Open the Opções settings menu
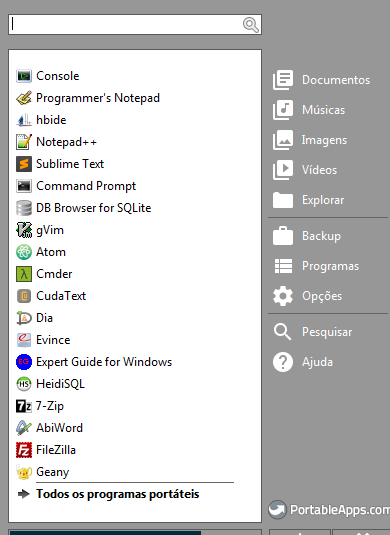The width and height of the screenshot is (390, 535). point(307,296)
